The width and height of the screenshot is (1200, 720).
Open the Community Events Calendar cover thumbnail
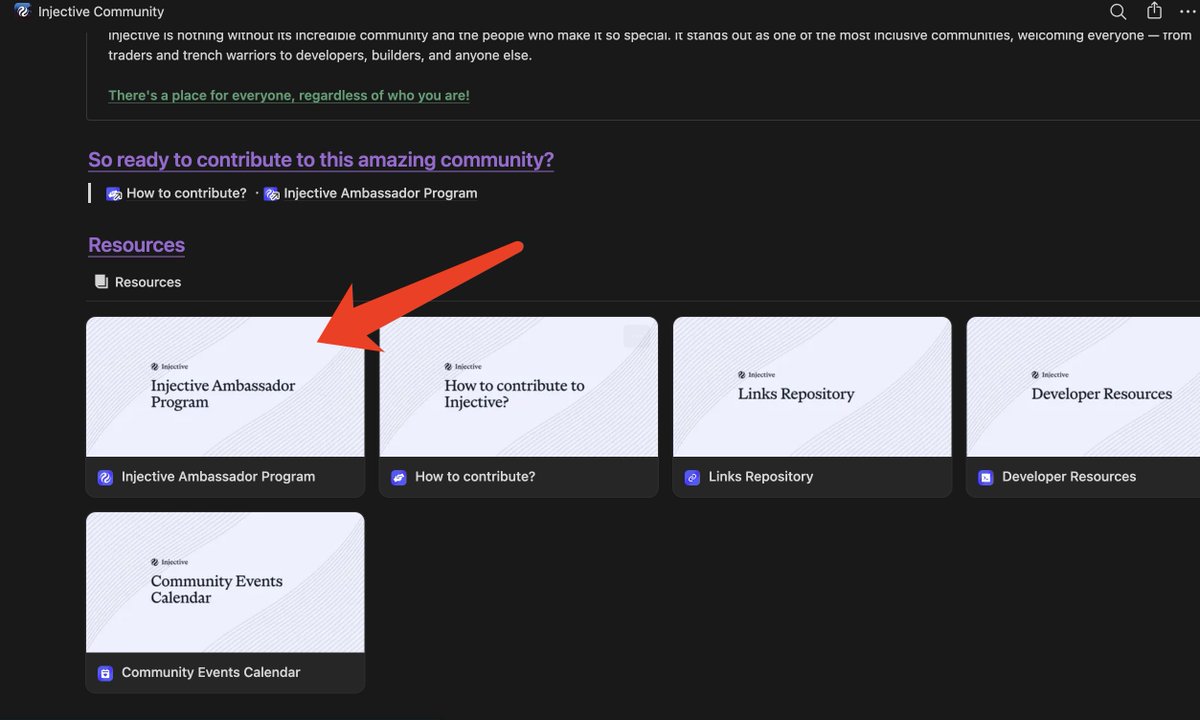(x=225, y=583)
